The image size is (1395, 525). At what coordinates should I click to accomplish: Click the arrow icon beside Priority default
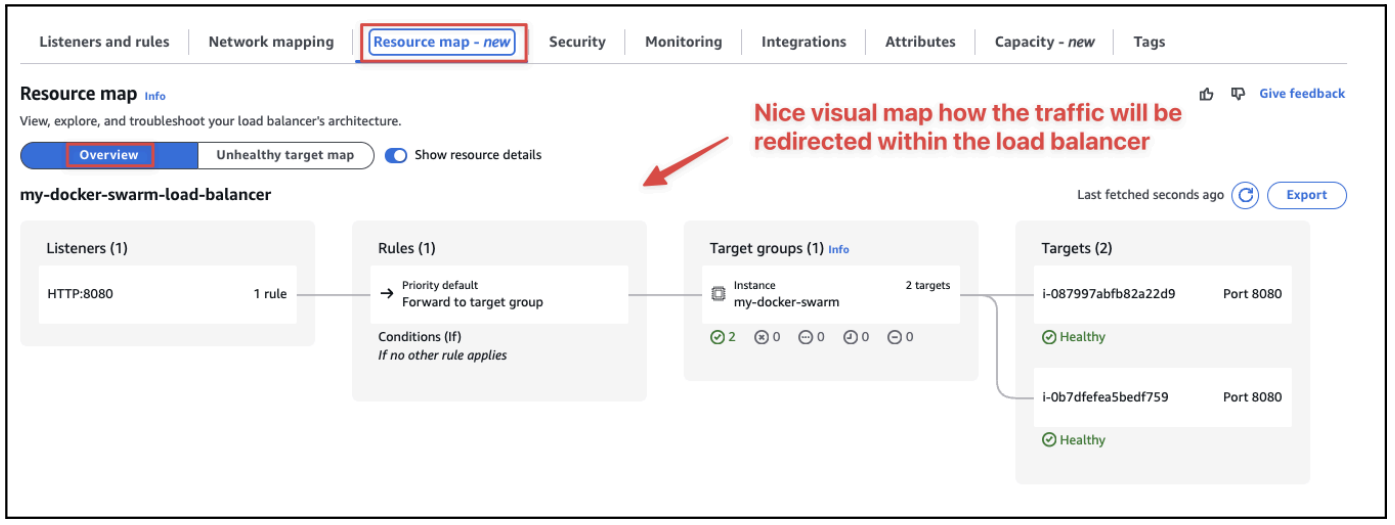point(387,294)
